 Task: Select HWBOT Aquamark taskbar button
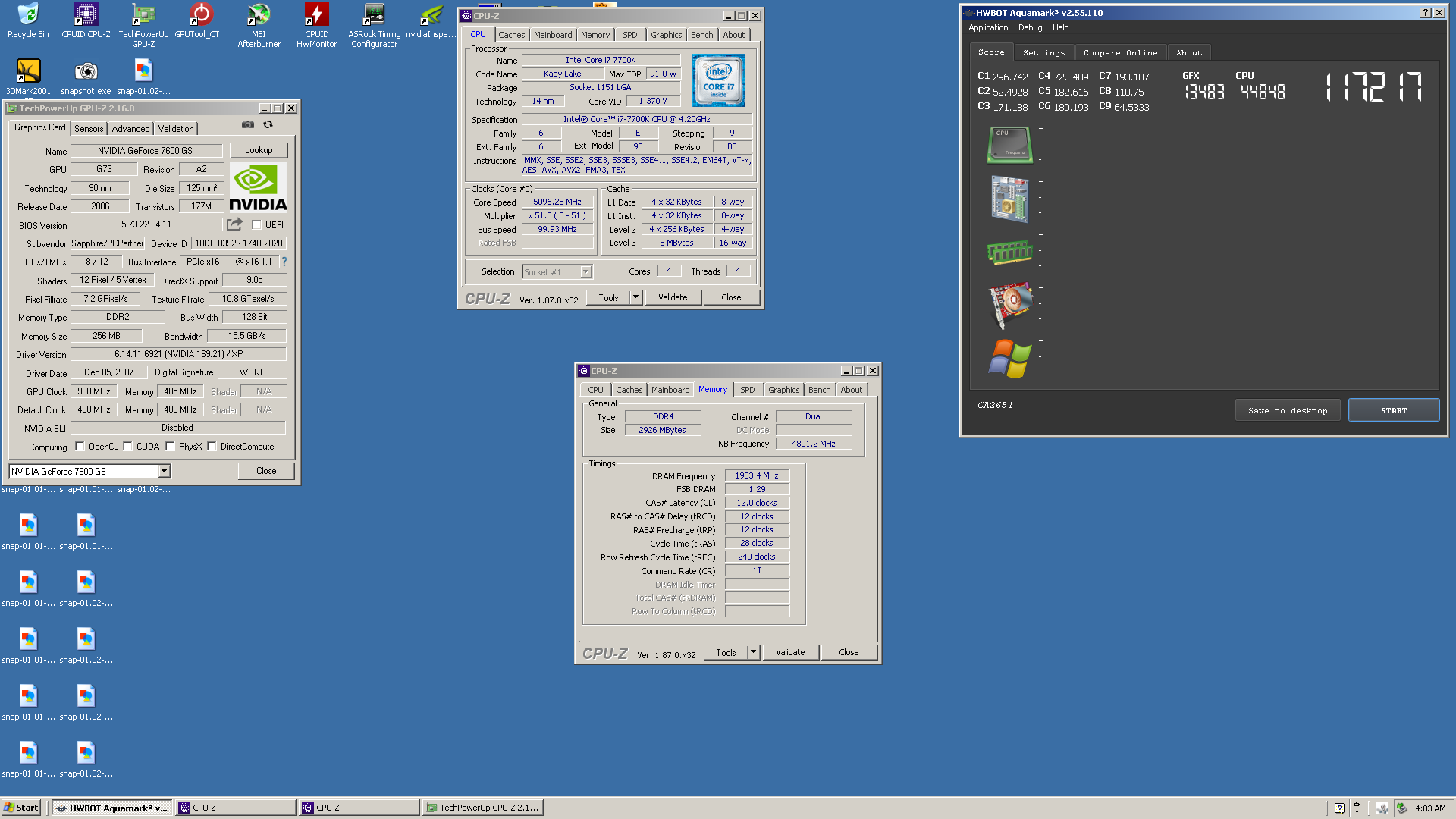[x=112, y=808]
